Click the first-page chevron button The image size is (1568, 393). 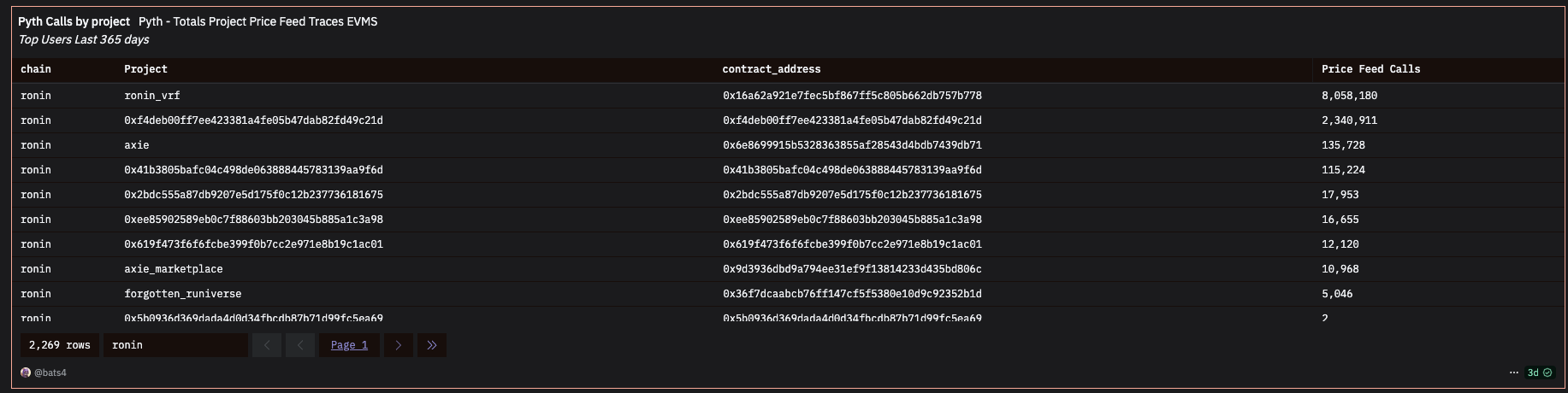click(267, 345)
